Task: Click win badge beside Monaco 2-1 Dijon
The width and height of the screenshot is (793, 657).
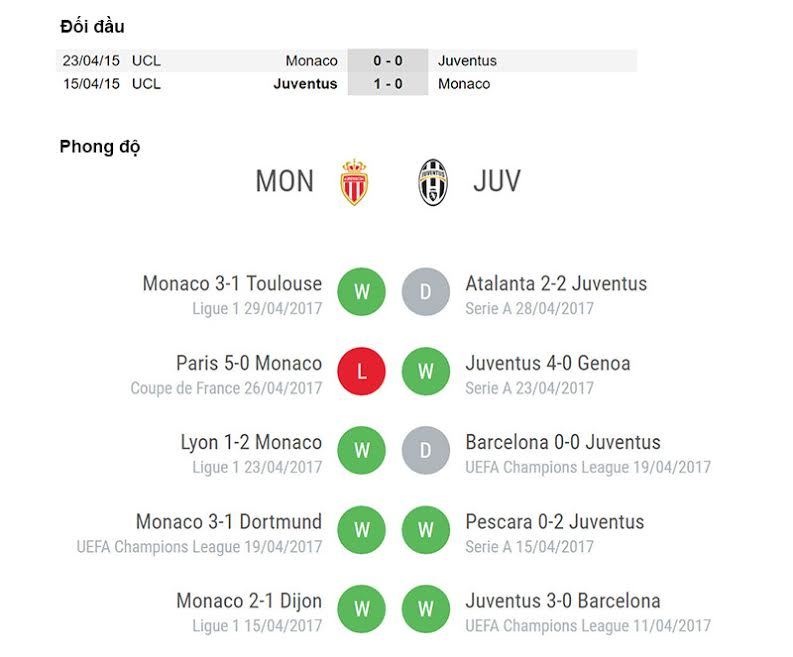Action: [x=362, y=609]
